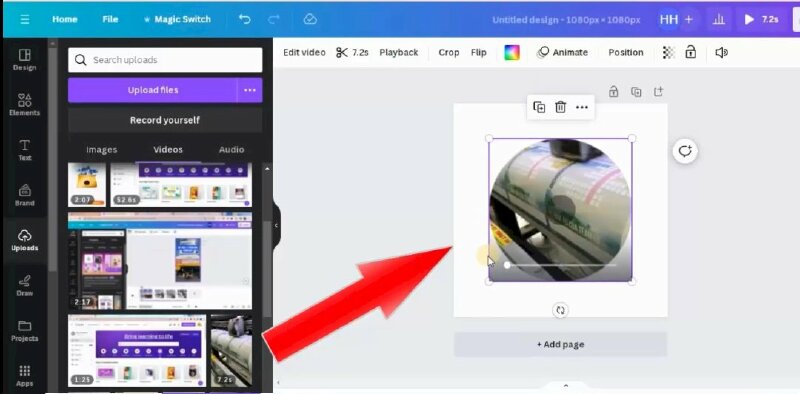Lock the page with page lock icon
Screen dimensions: 800x394
(613, 92)
